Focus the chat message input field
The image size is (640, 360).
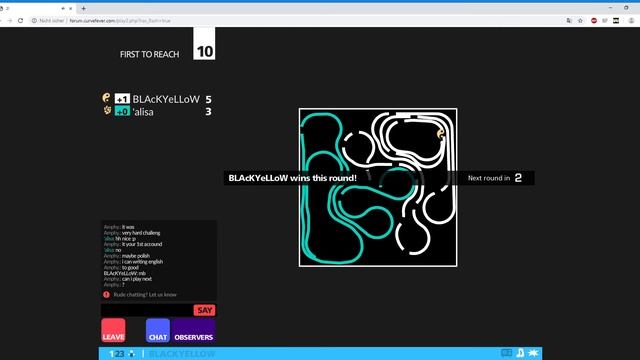[x=147, y=310]
